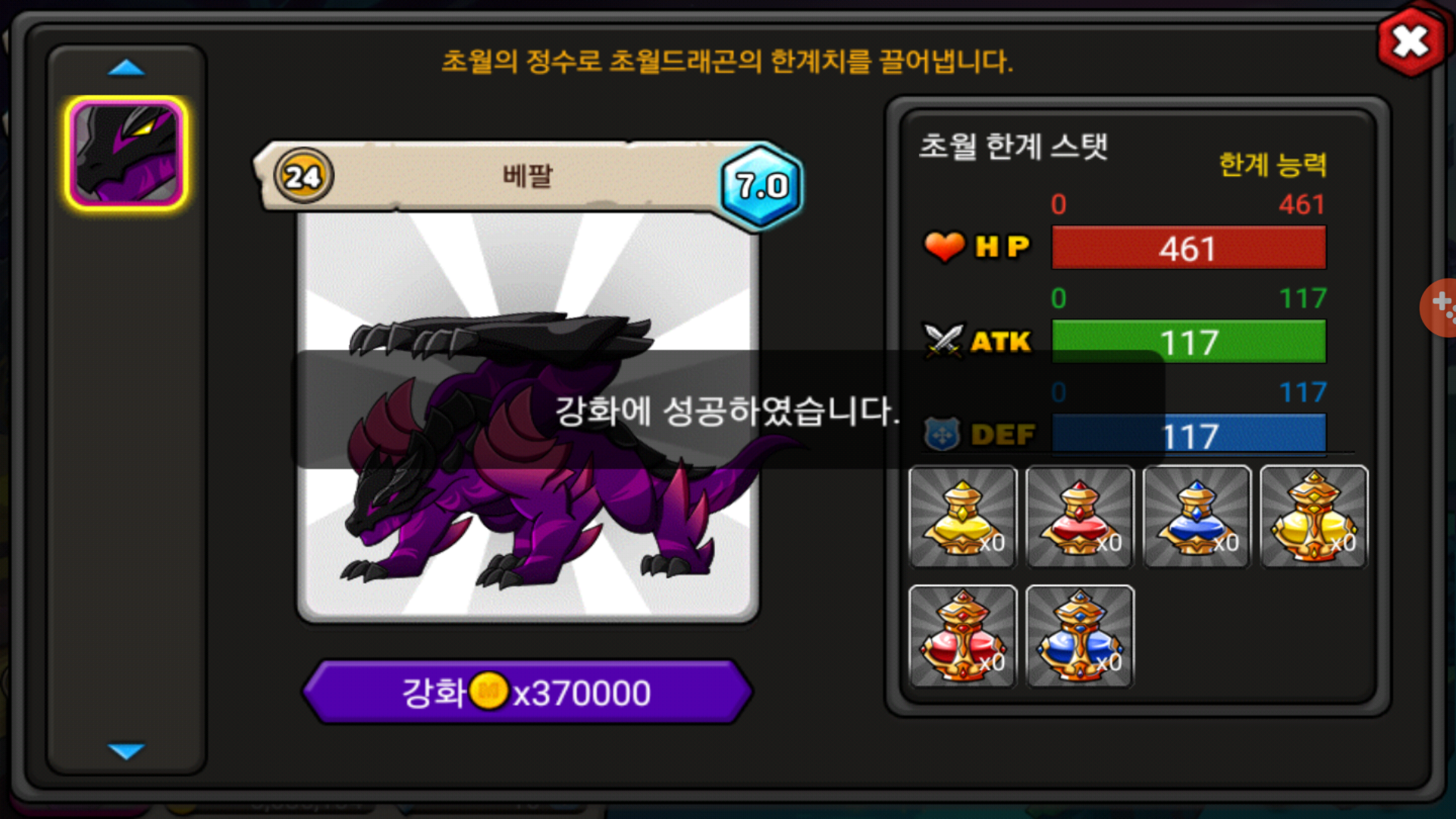The height and width of the screenshot is (819, 1456).
Task: Tap the level 24 gold badge
Action: pyautogui.click(x=303, y=177)
